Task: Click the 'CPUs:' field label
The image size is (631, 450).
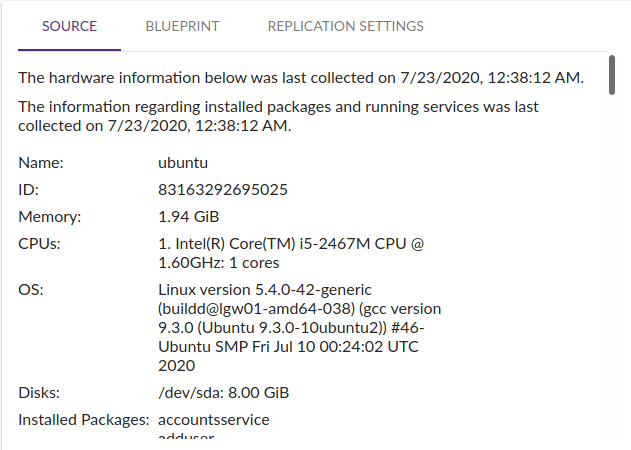Action: tap(39, 245)
